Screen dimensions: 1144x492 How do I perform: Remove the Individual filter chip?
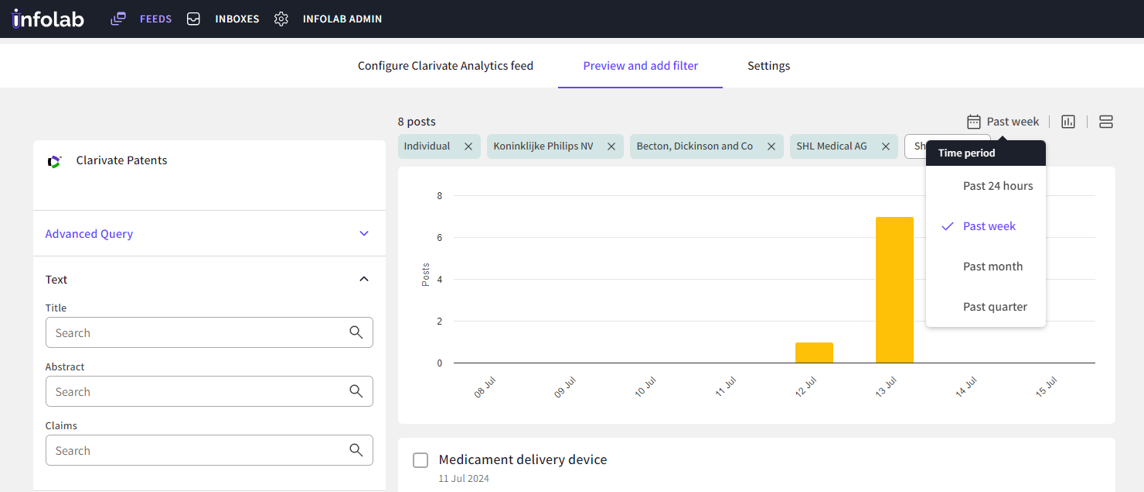click(468, 146)
